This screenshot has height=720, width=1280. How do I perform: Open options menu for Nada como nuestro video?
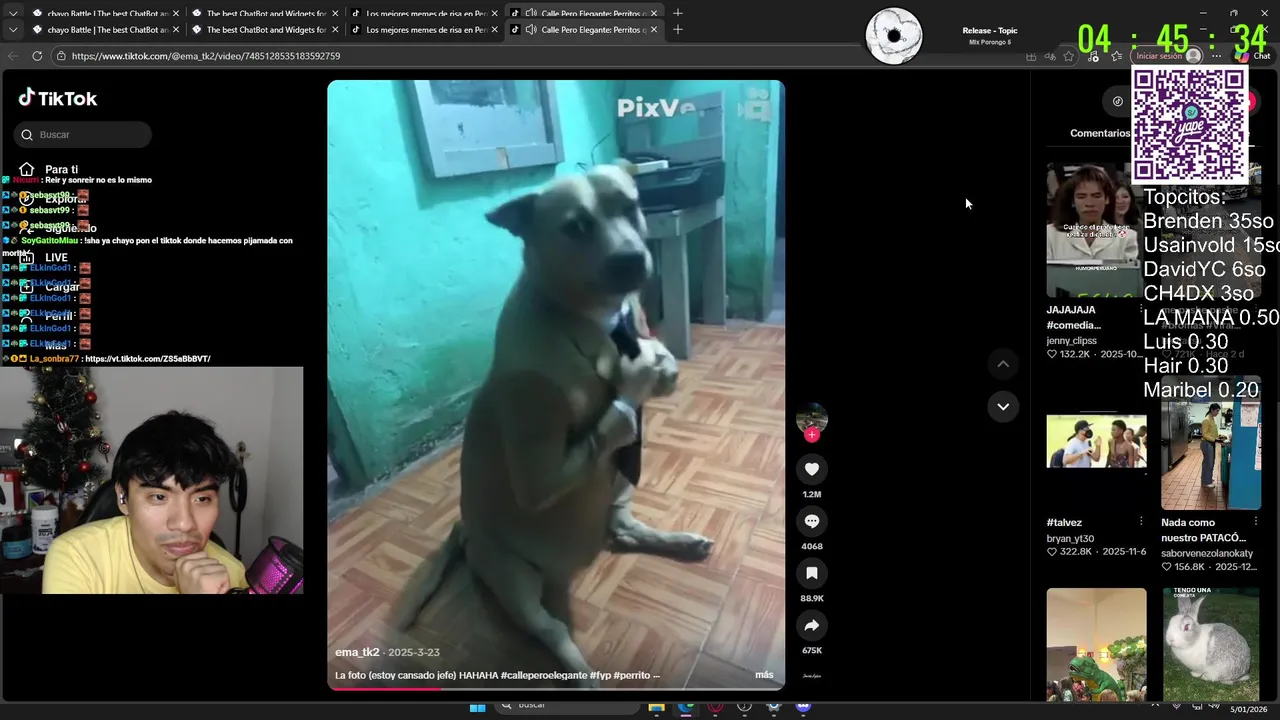click(1256, 521)
